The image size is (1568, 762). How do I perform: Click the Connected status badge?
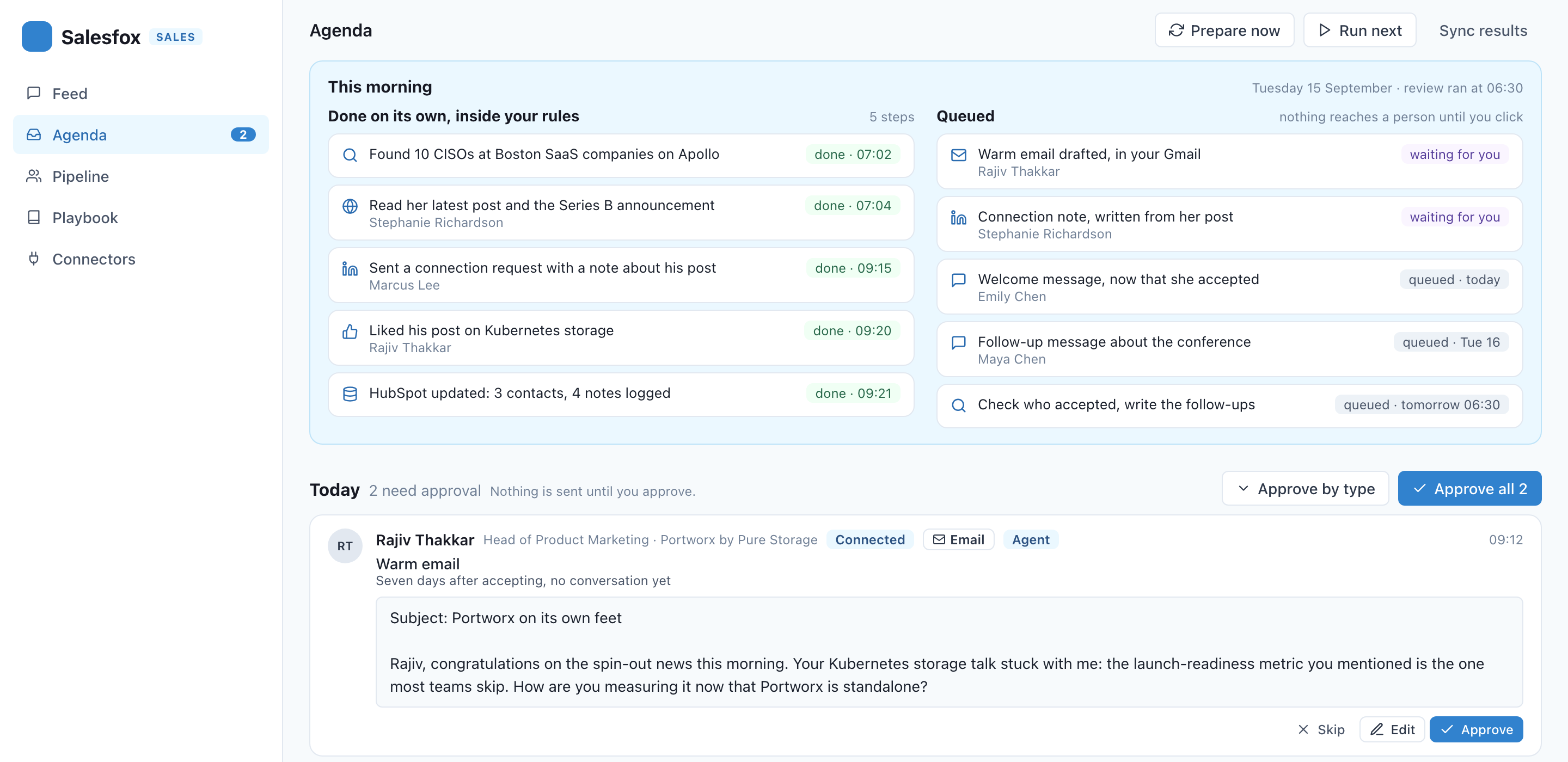point(870,540)
